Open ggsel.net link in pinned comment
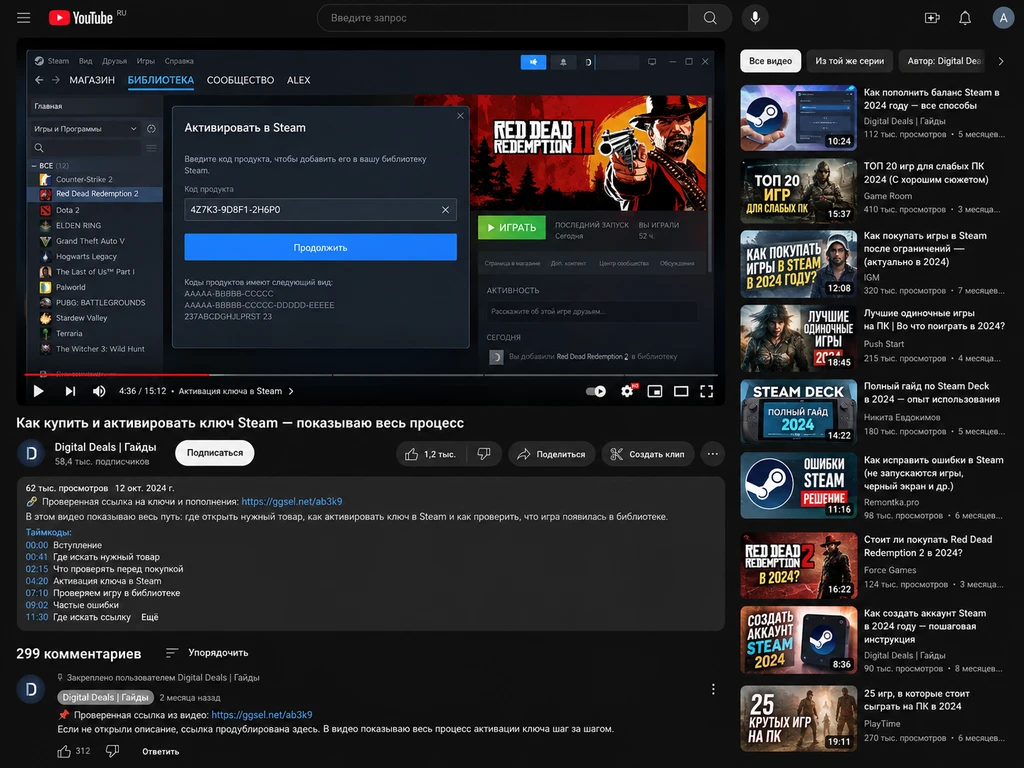The height and width of the screenshot is (768, 1024). [x=262, y=714]
